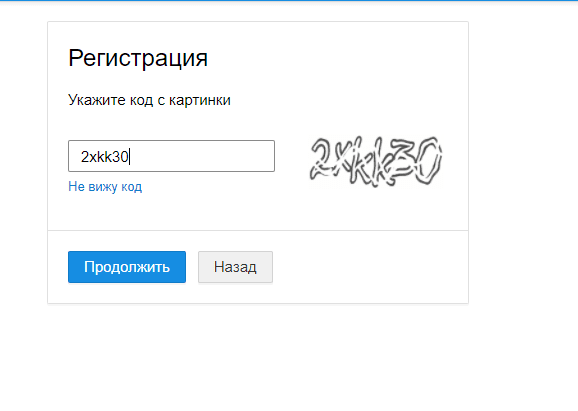
Task: Open the Не вижу код link
Action: [105, 187]
